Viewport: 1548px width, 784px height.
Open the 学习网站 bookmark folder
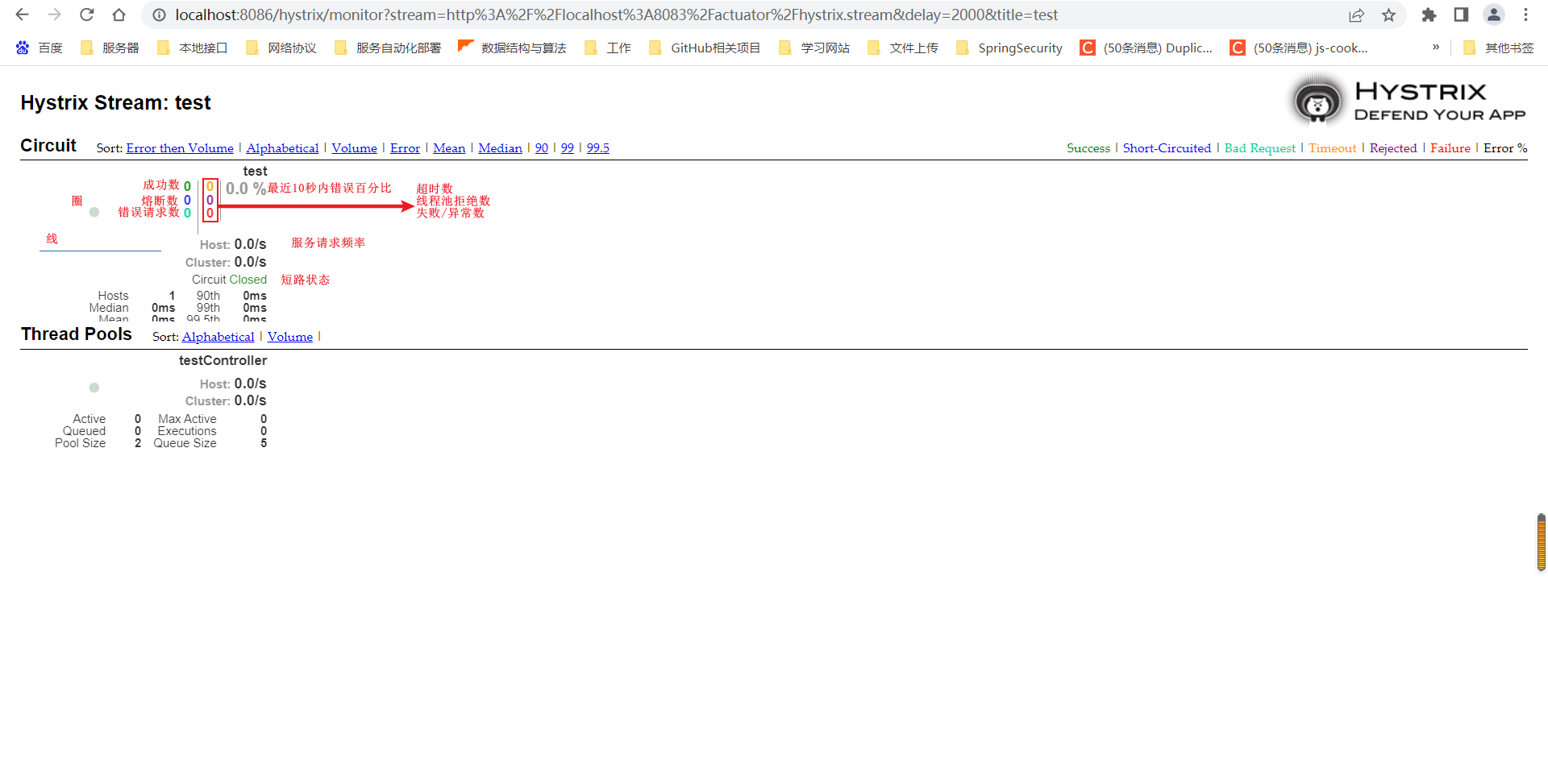[814, 48]
